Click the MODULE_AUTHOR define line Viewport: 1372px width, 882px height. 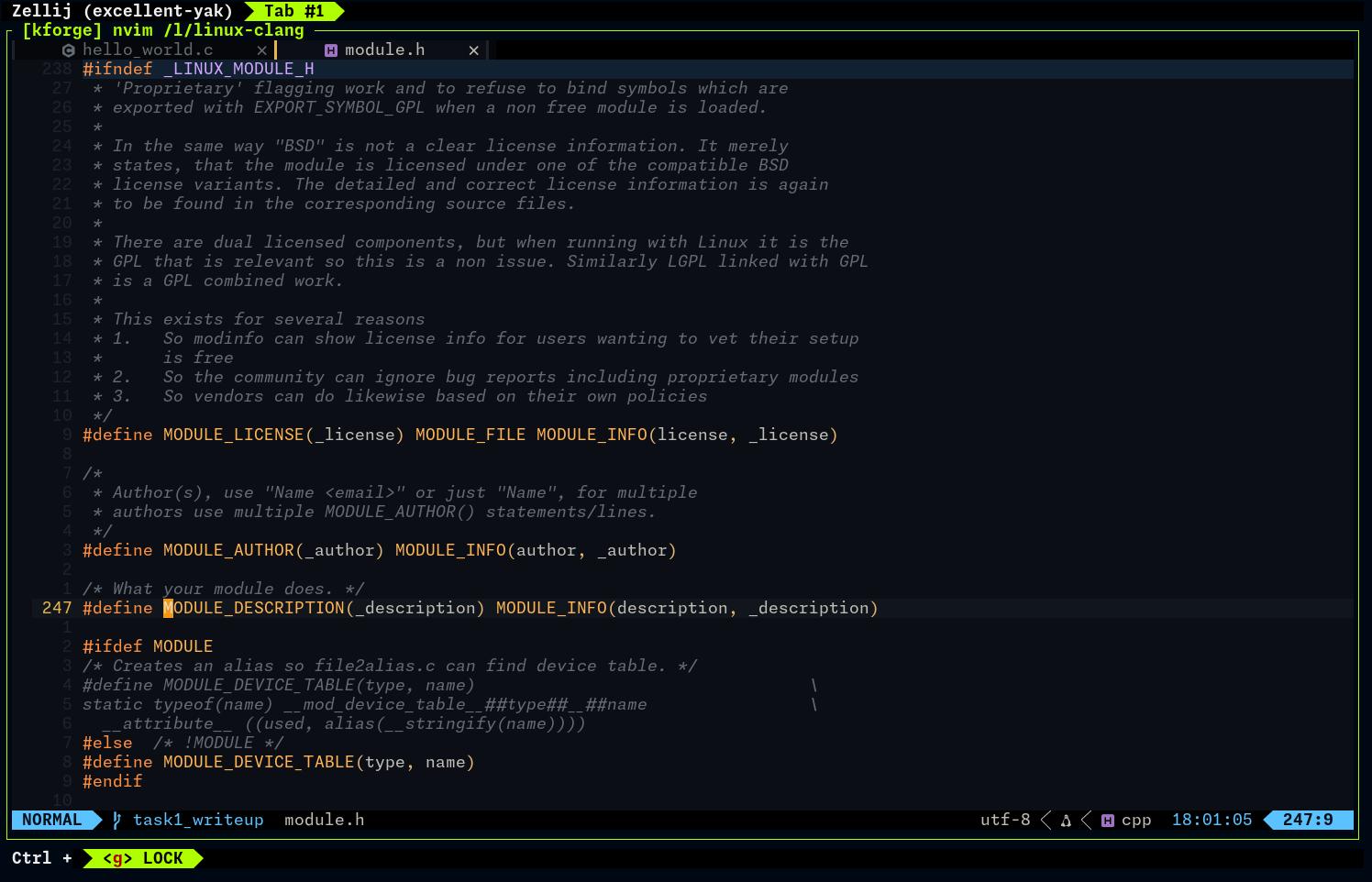coord(379,550)
